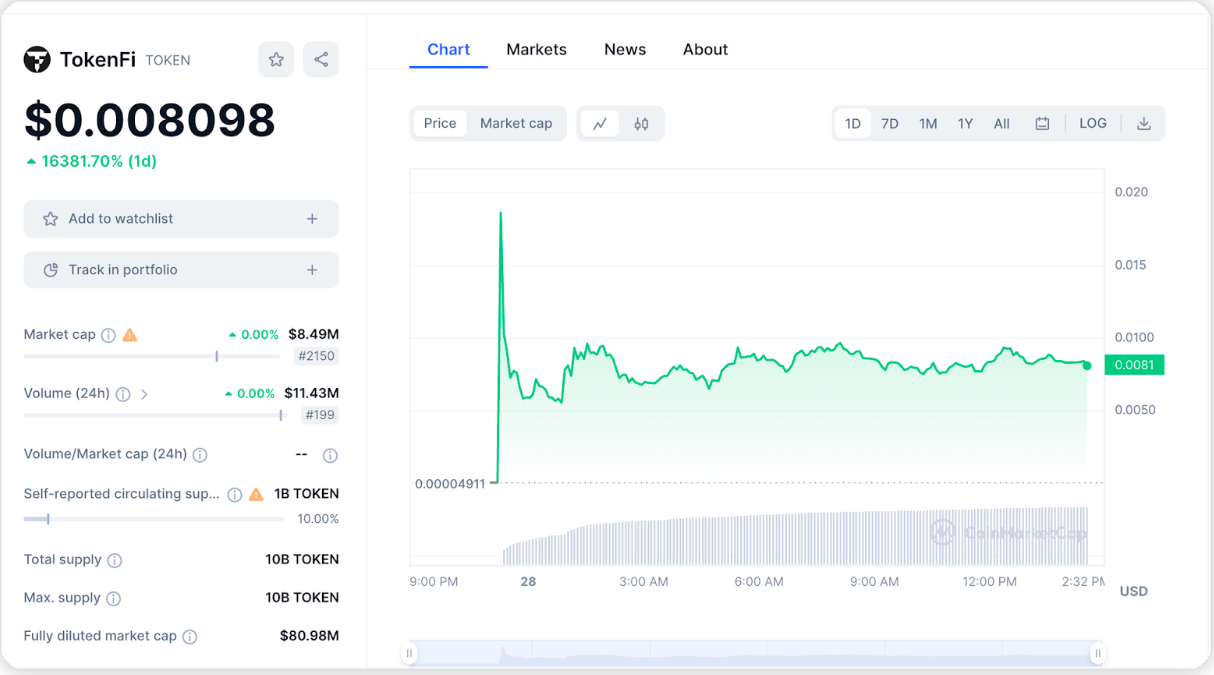Click the share icon next to TokenFi
This screenshot has width=1214, height=675.
click(321, 60)
